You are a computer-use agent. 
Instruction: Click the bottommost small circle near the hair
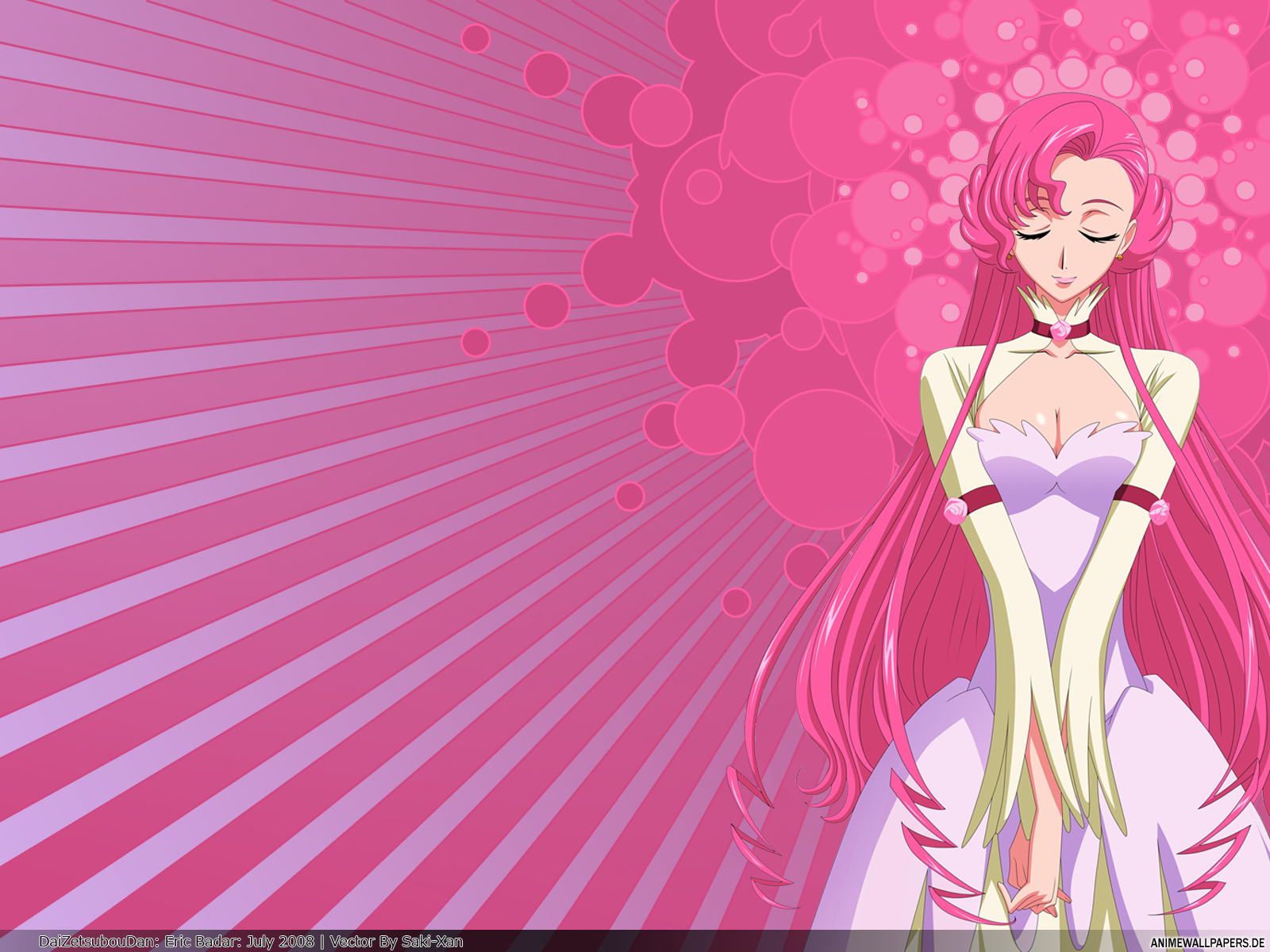(x=736, y=602)
